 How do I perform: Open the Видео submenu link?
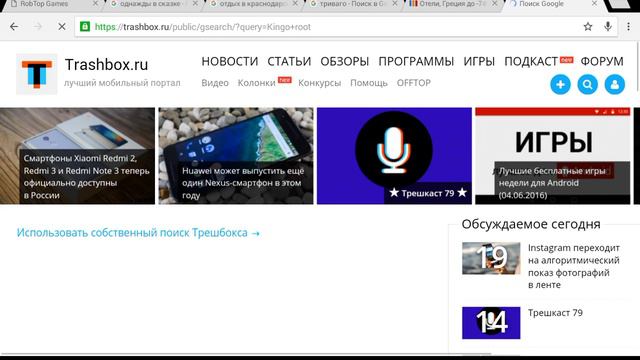click(x=215, y=83)
